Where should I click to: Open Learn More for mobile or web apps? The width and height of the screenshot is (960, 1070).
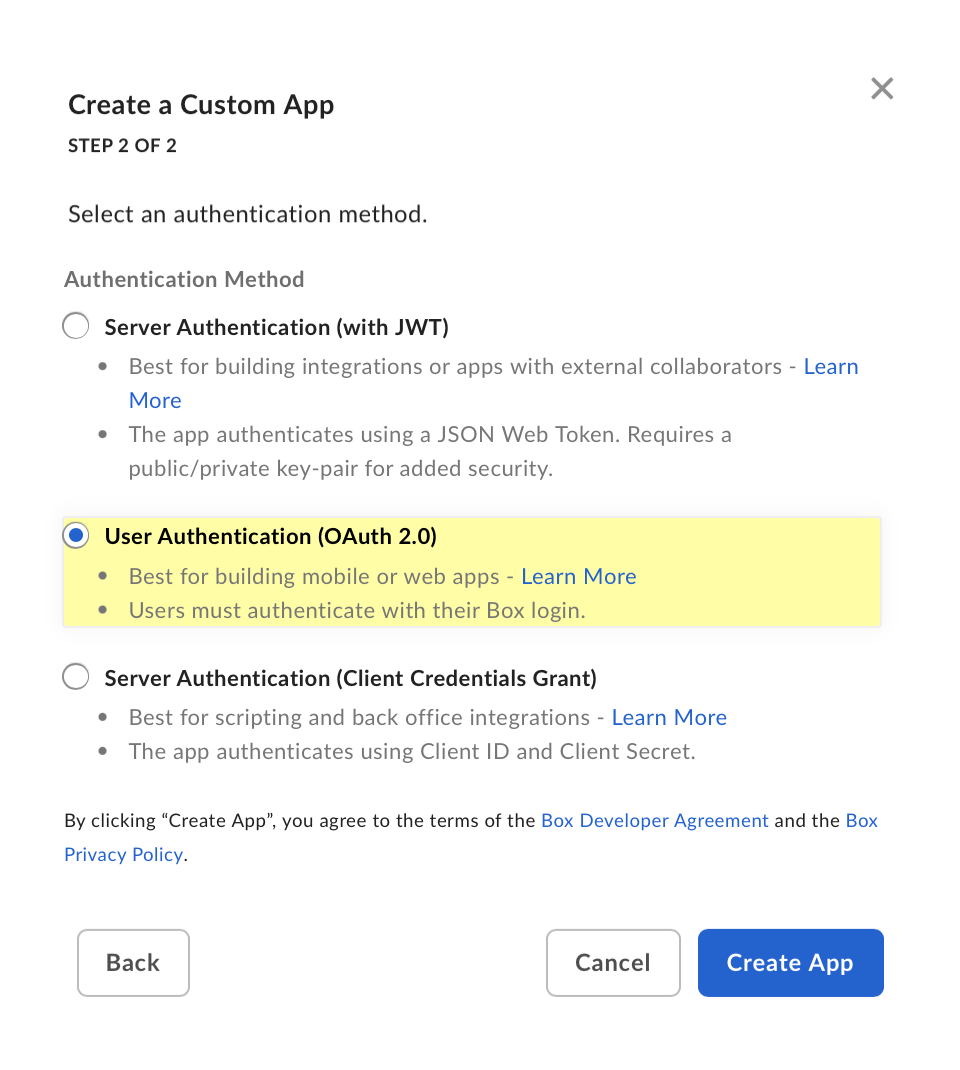pyautogui.click(x=578, y=577)
